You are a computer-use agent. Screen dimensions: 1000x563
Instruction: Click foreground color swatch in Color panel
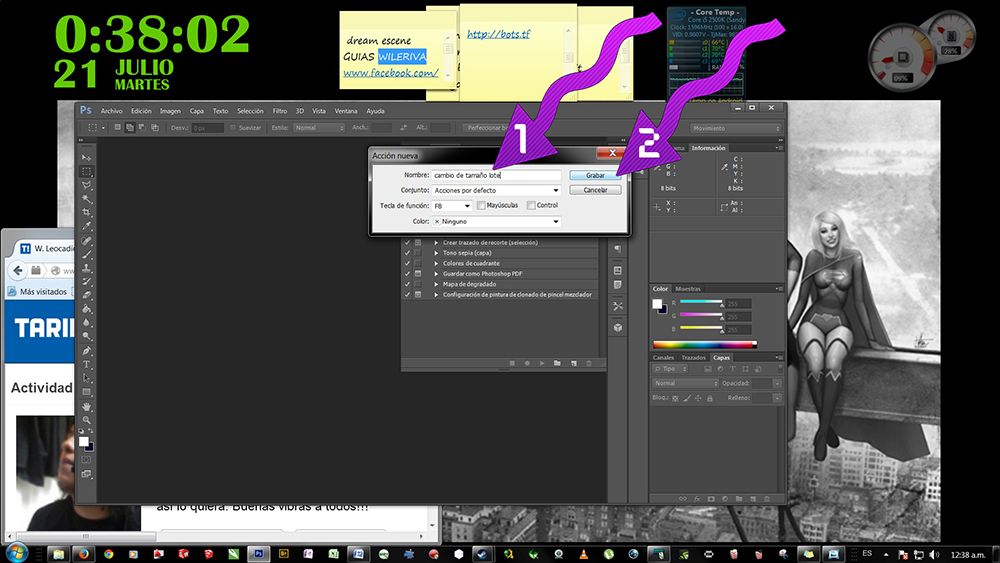click(657, 303)
